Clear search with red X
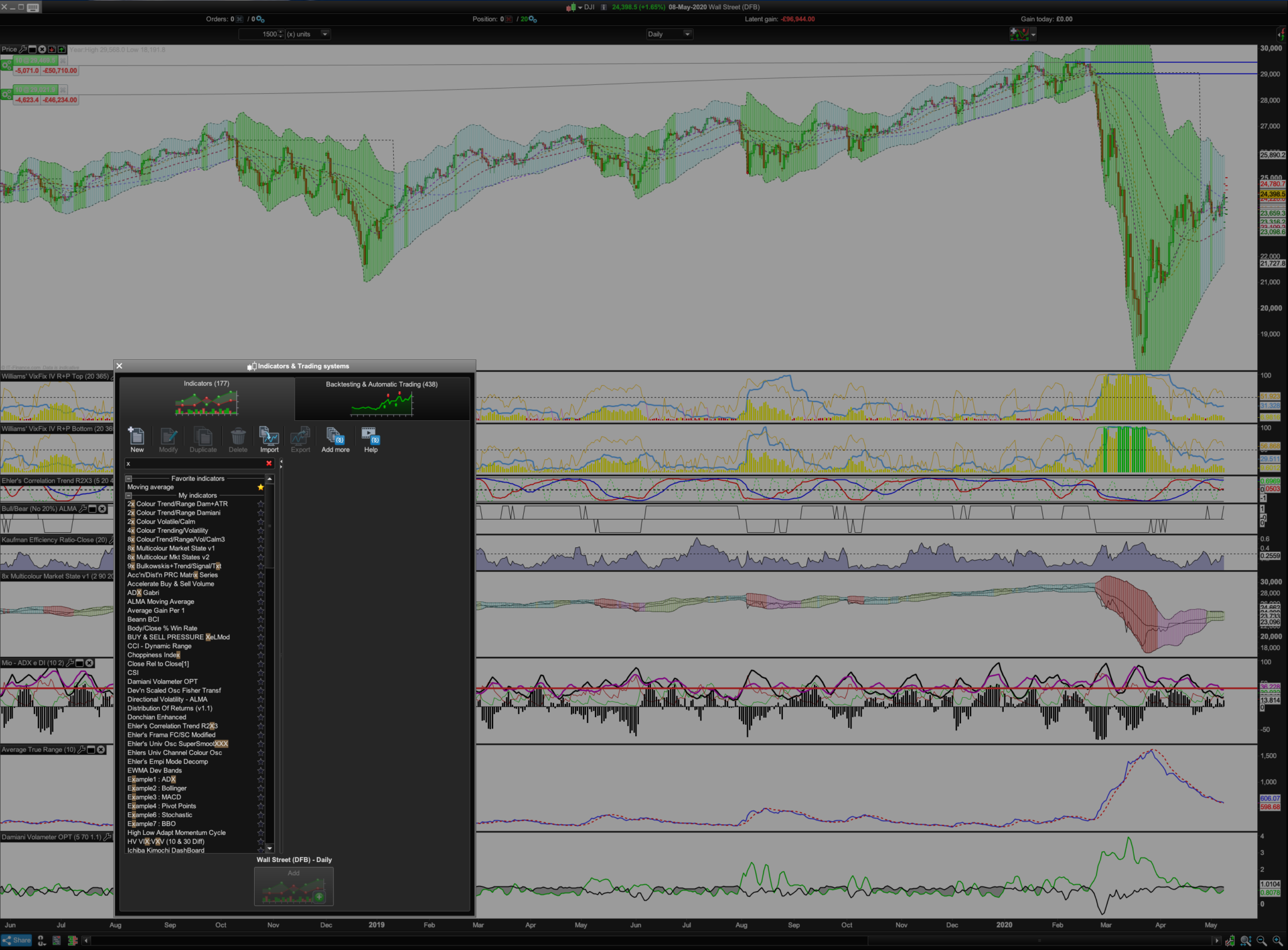 pyautogui.click(x=269, y=464)
